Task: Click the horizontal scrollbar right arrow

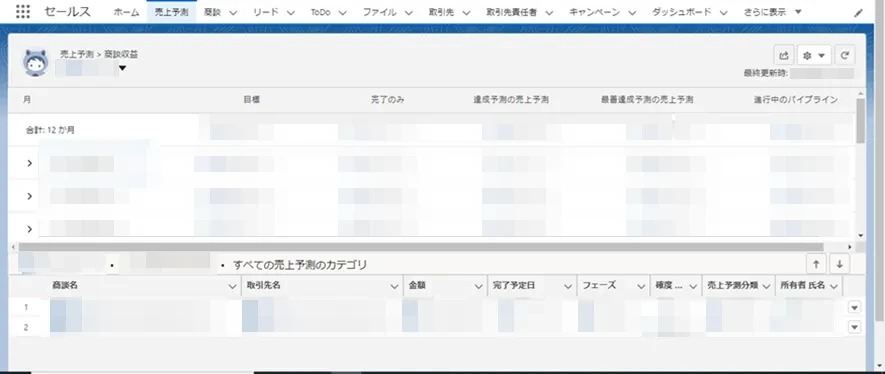Action: pos(850,247)
